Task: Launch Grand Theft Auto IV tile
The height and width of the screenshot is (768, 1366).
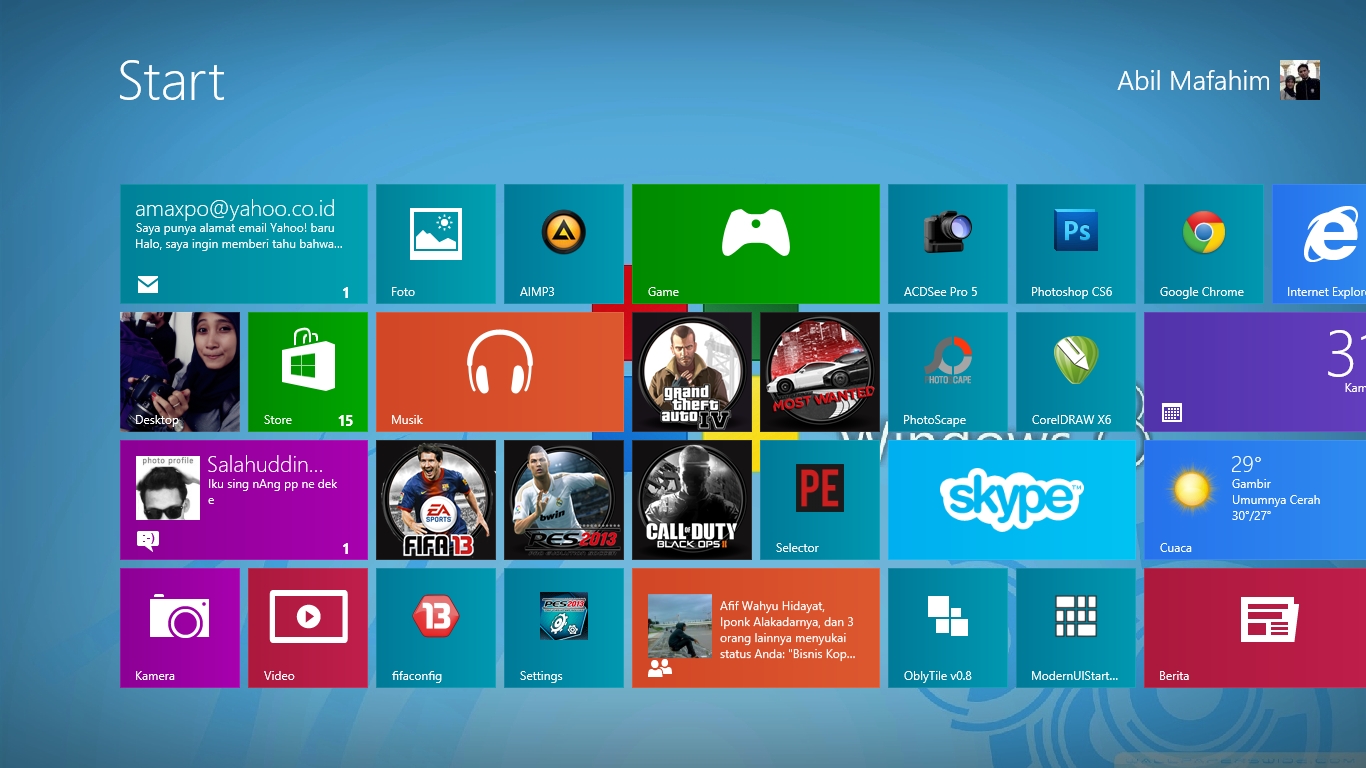Action: (x=692, y=372)
